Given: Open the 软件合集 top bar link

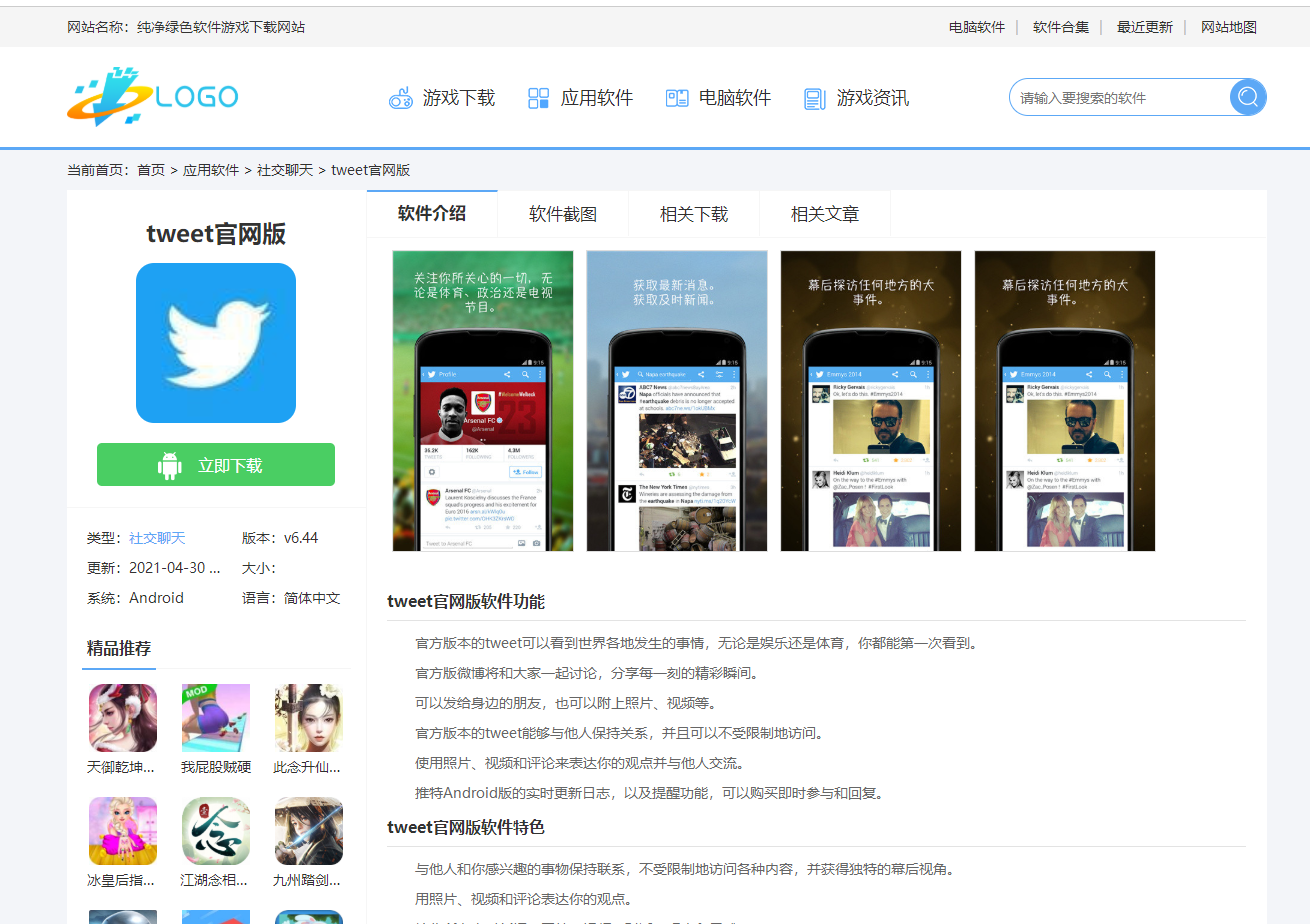Looking at the screenshot, I should tap(1061, 27).
